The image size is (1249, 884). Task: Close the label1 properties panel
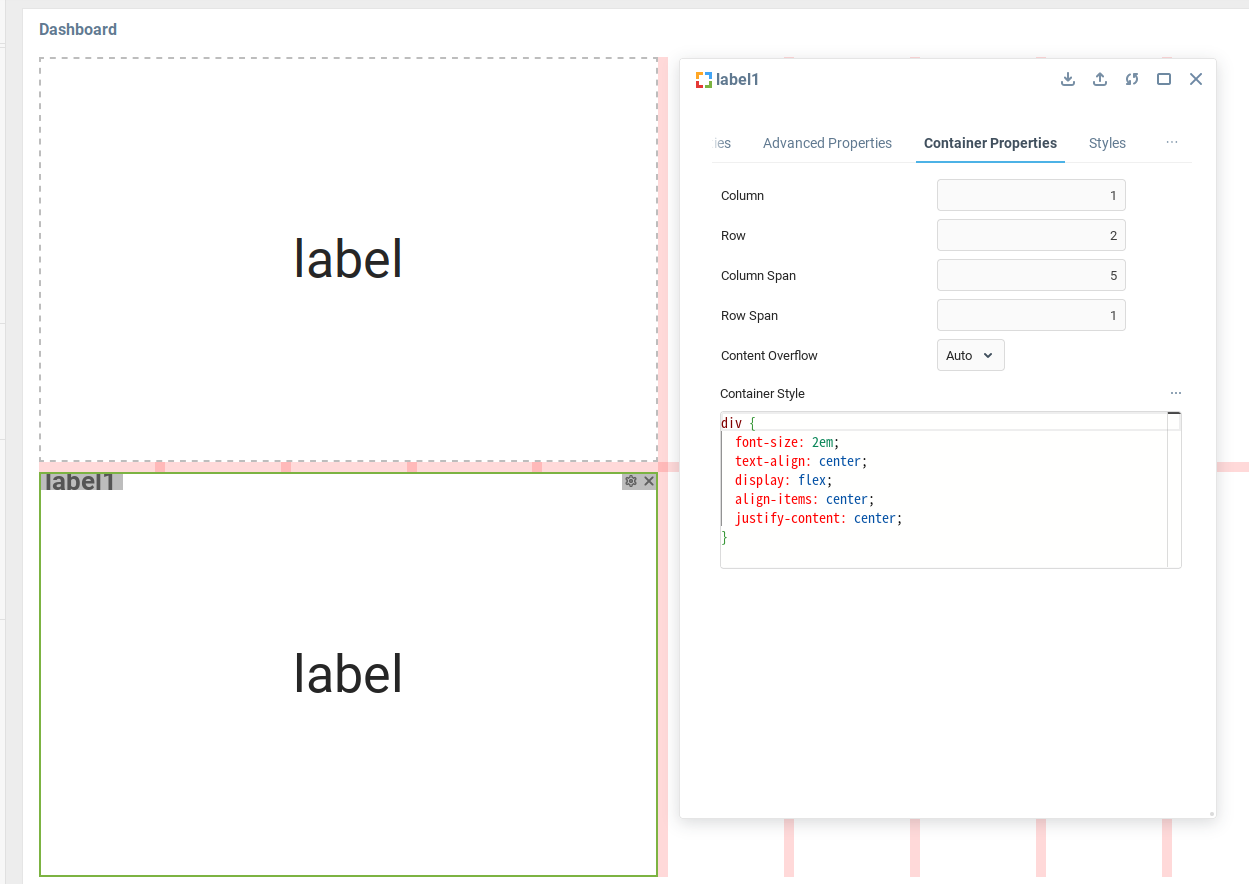(1196, 80)
